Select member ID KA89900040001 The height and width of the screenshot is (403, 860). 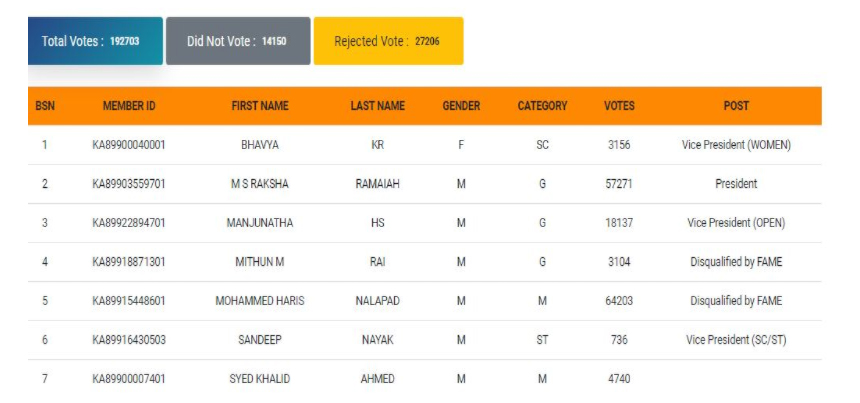[129, 145]
